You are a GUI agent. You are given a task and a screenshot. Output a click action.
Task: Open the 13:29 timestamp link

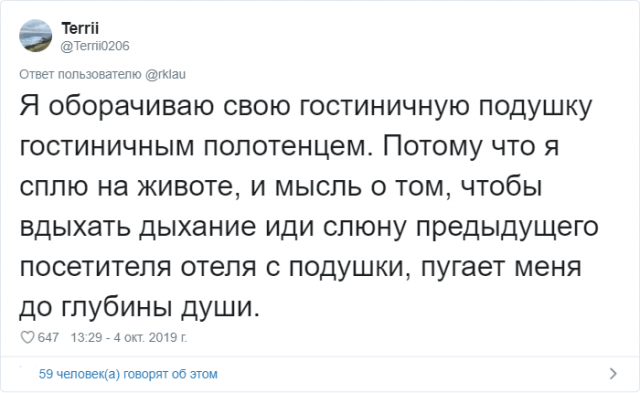tap(86, 337)
